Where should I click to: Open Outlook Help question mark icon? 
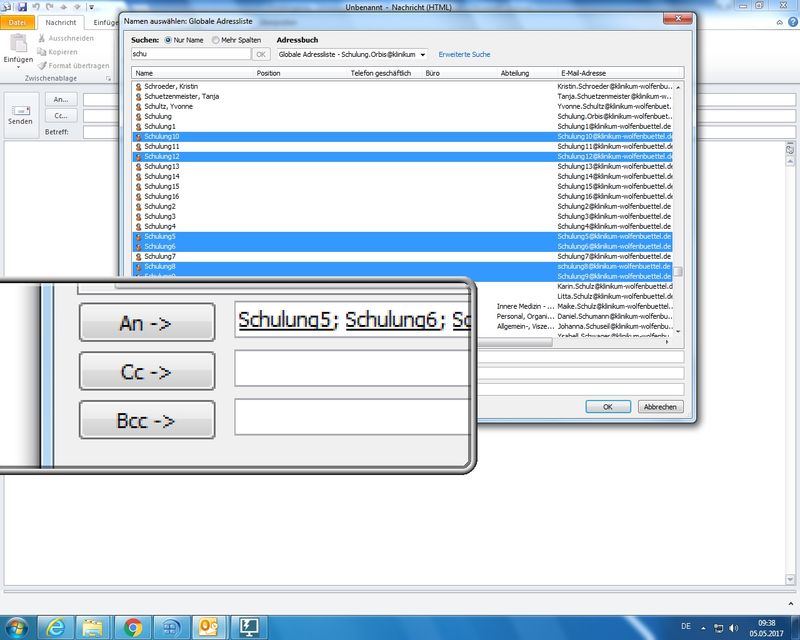[793, 22]
